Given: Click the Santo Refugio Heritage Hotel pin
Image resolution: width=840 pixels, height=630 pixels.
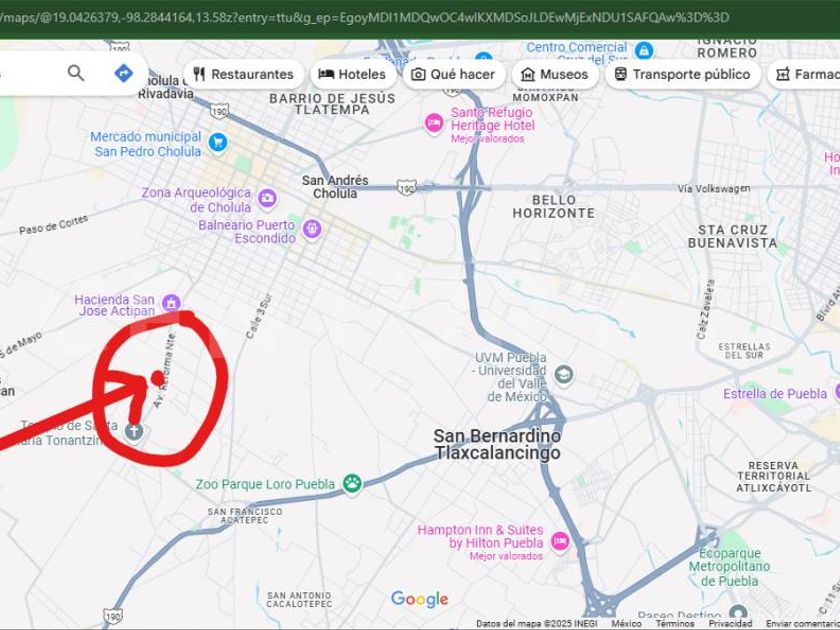Looking at the screenshot, I should [x=433, y=124].
